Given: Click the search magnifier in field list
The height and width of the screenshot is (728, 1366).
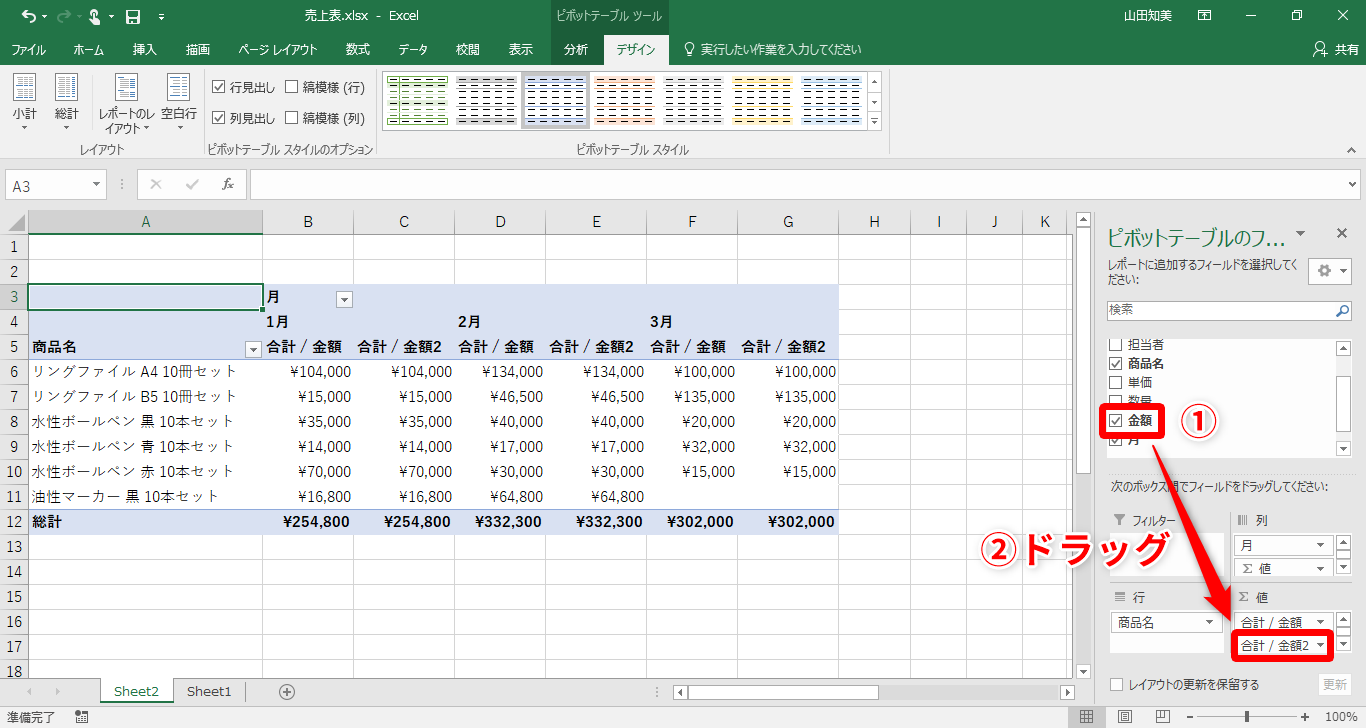Looking at the screenshot, I should tap(1343, 311).
